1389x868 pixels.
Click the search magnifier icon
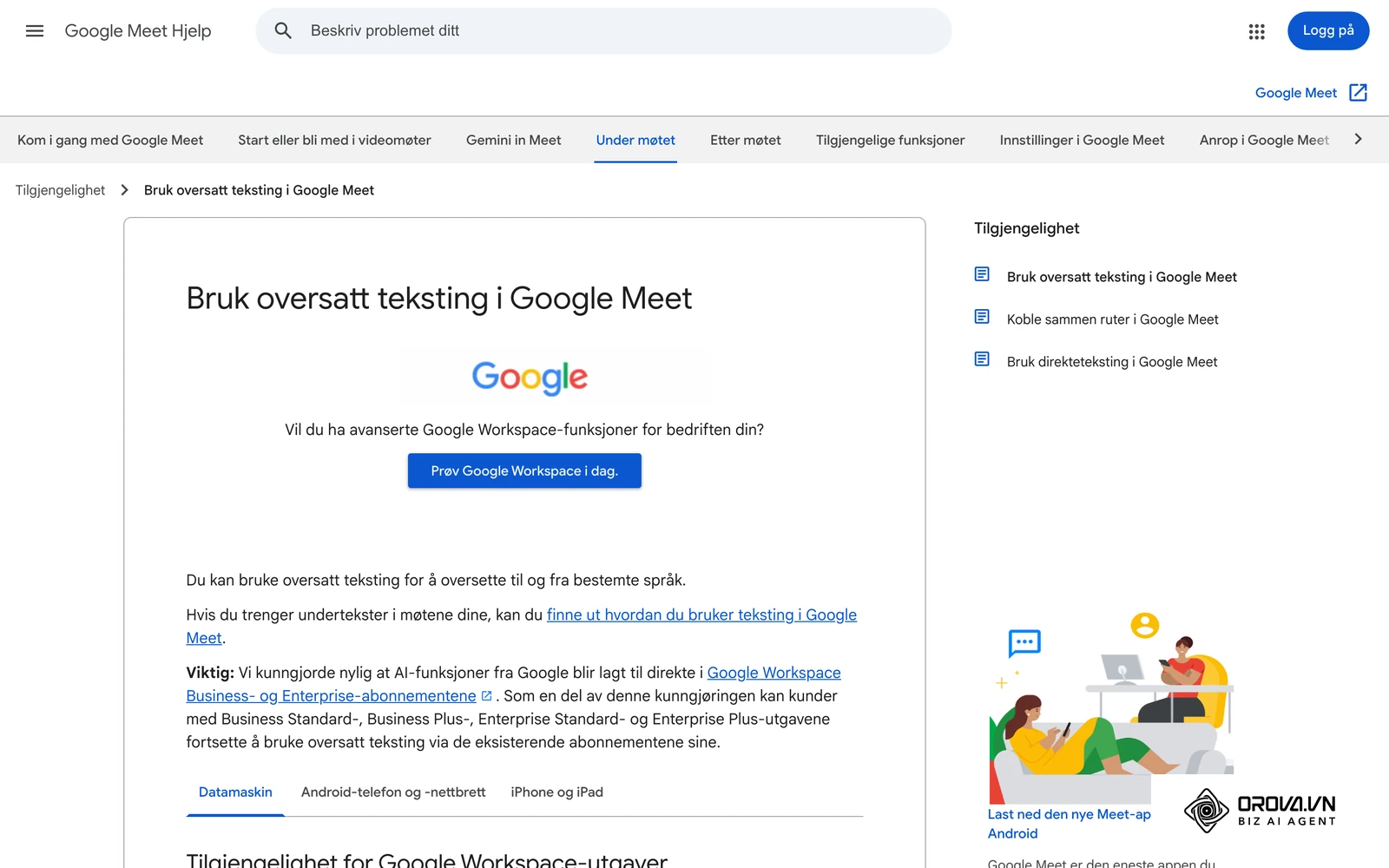(x=283, y=31)
